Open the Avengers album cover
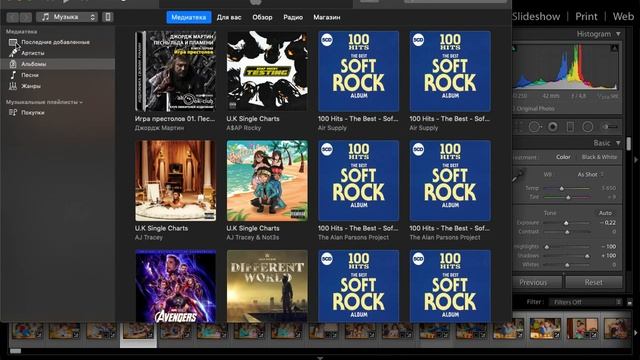Viewport: 640px width, 360px height. click(x=175, y=286)
